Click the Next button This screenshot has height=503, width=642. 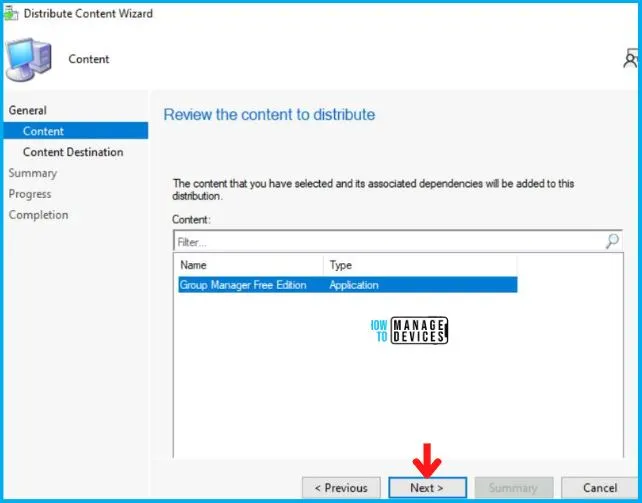(427, 487)
